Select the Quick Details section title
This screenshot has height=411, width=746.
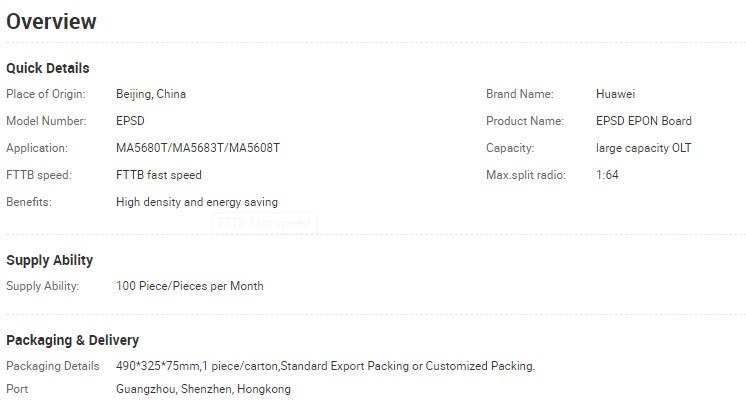[48, 68]
